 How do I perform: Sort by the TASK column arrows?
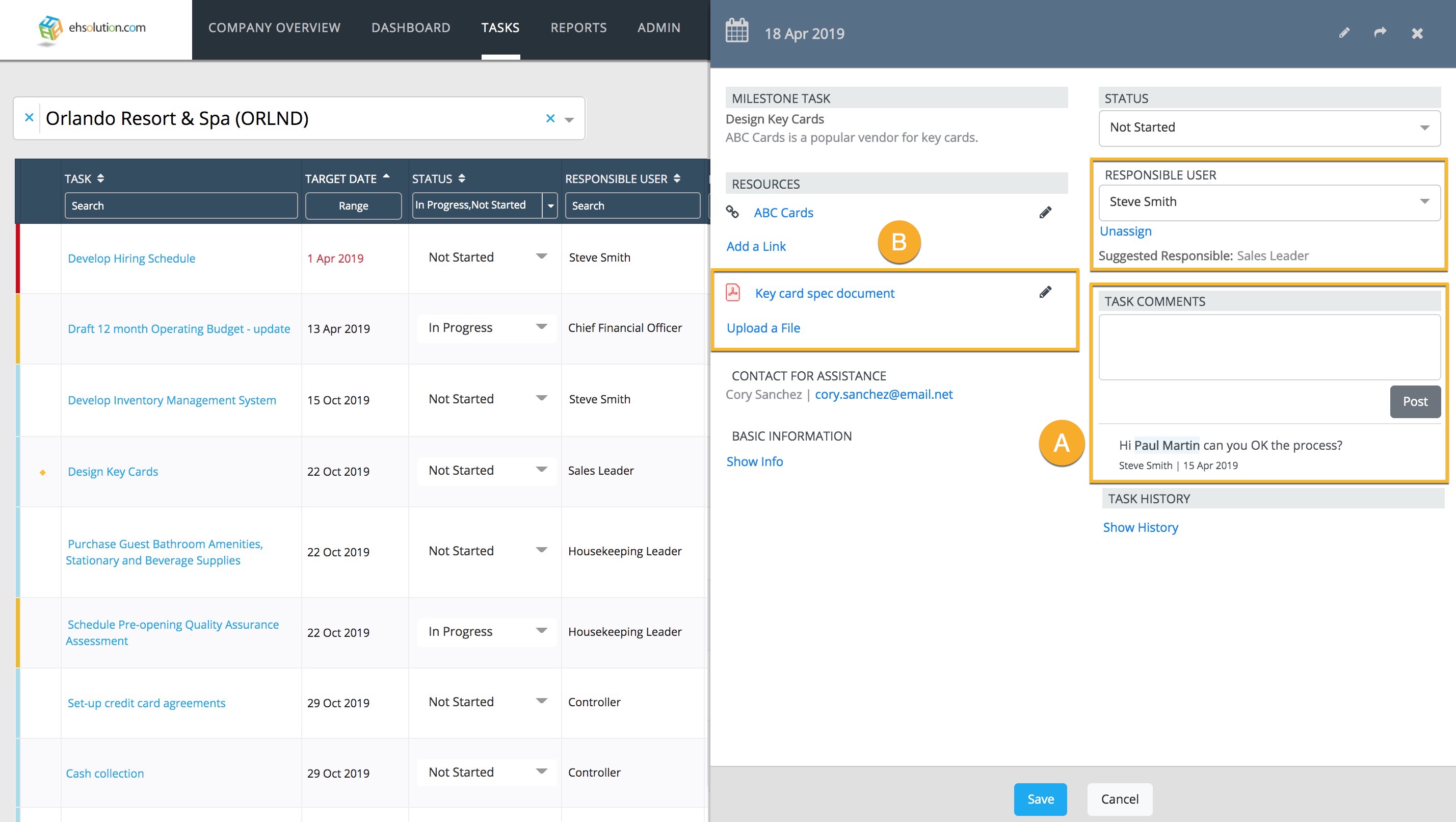(100, 178)
